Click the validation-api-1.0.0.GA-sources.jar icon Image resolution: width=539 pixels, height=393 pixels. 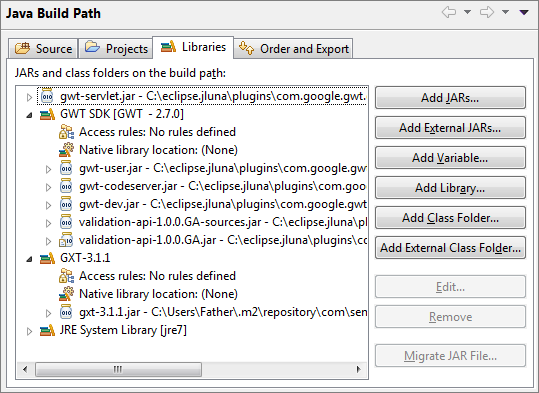66,222
